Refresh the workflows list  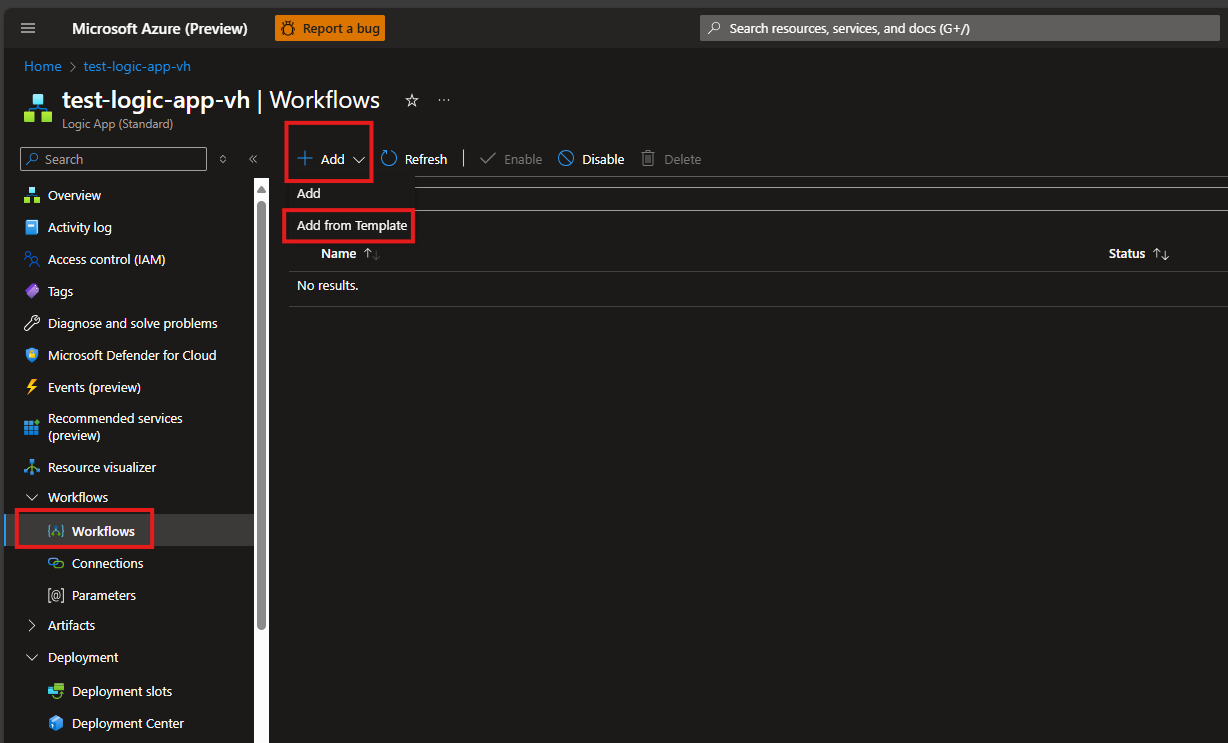click(414, 159)
